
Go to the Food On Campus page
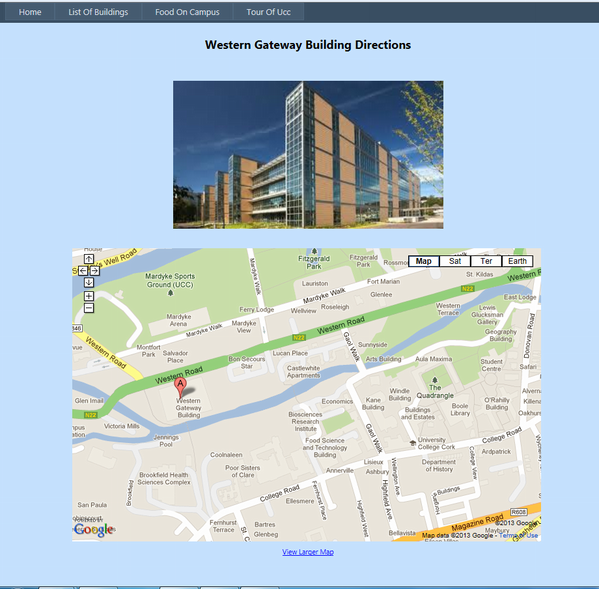point(187,12)
